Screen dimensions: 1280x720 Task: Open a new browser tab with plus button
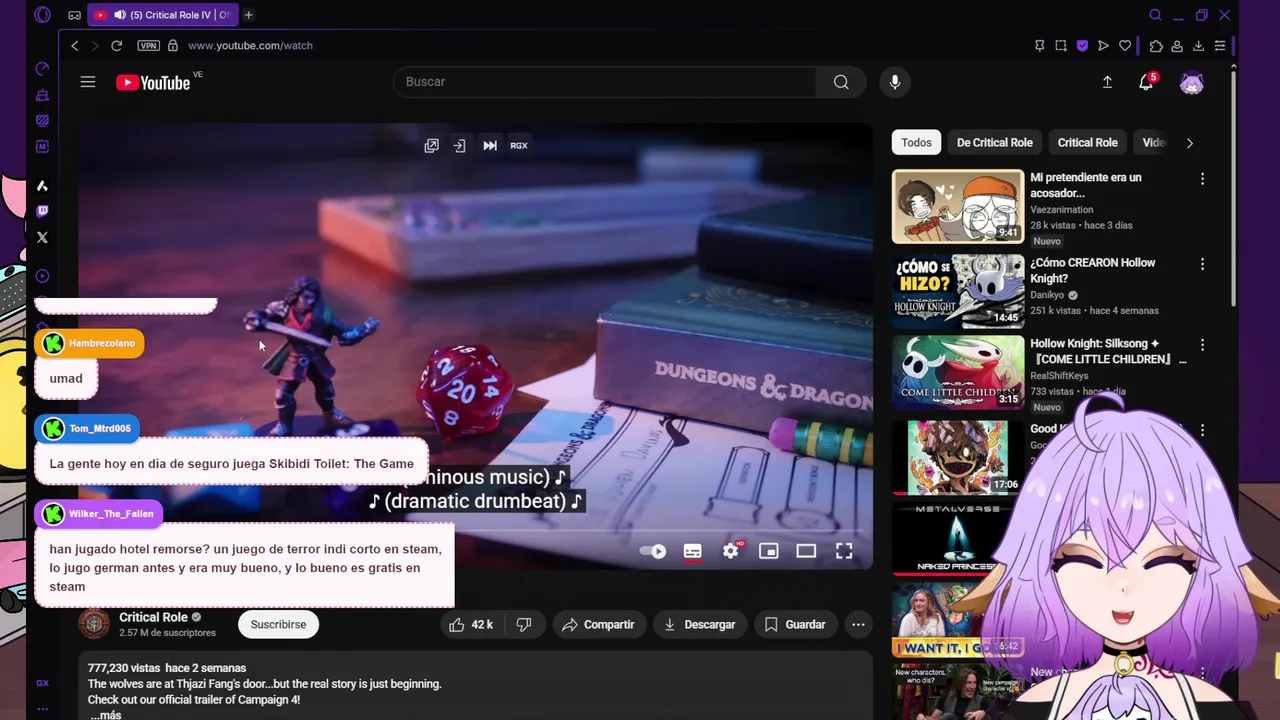[x=248, y=15]
